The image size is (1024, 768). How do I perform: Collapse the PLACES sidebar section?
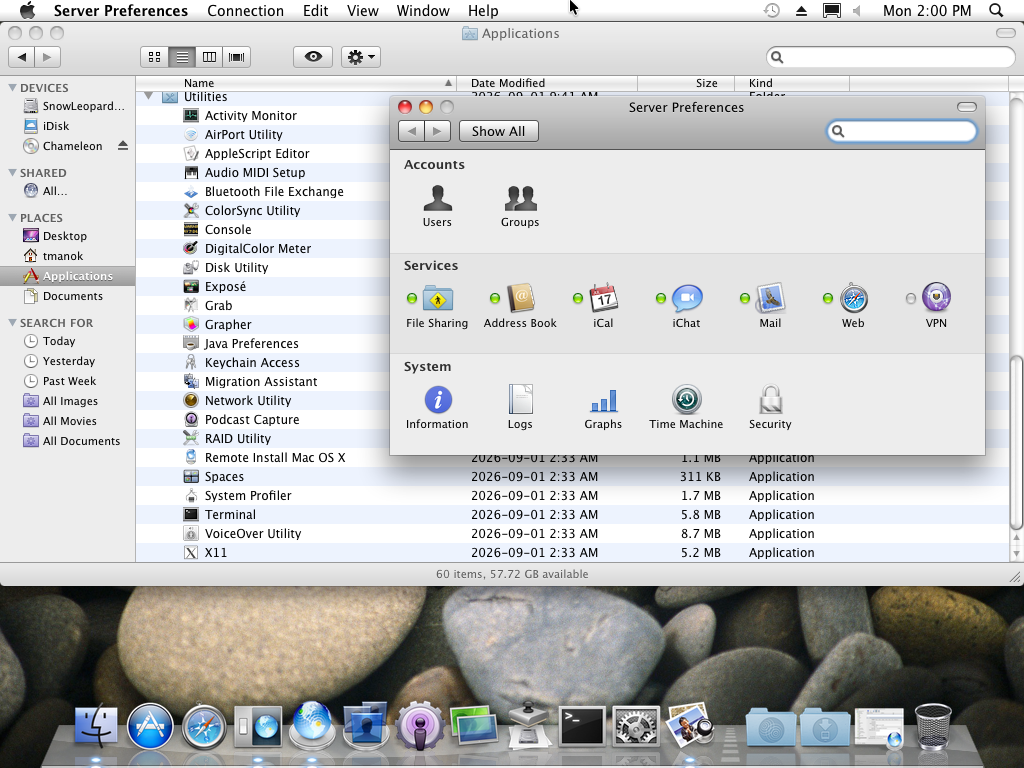coord(12,217)
